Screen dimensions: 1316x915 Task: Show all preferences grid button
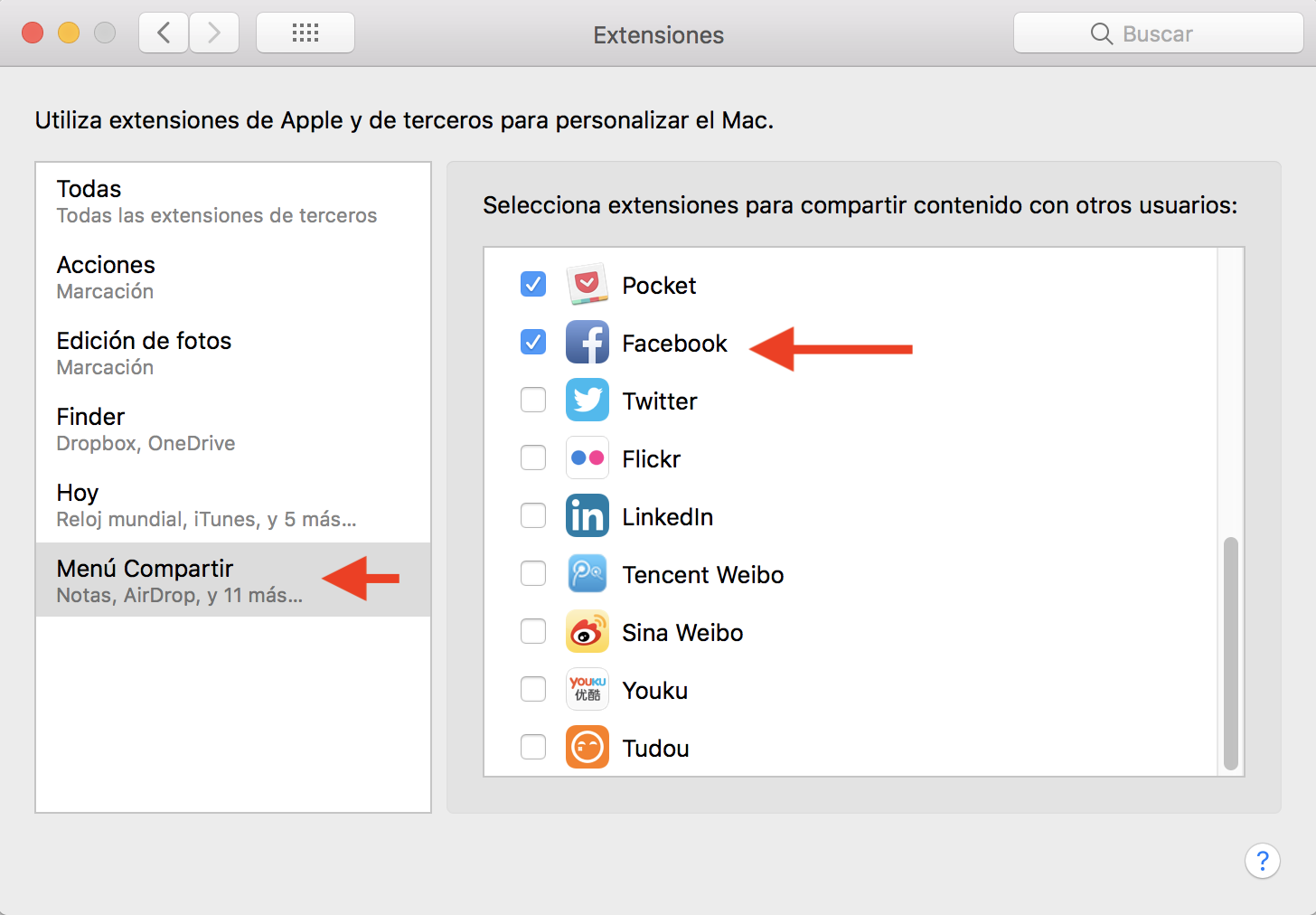coord(305,33)
